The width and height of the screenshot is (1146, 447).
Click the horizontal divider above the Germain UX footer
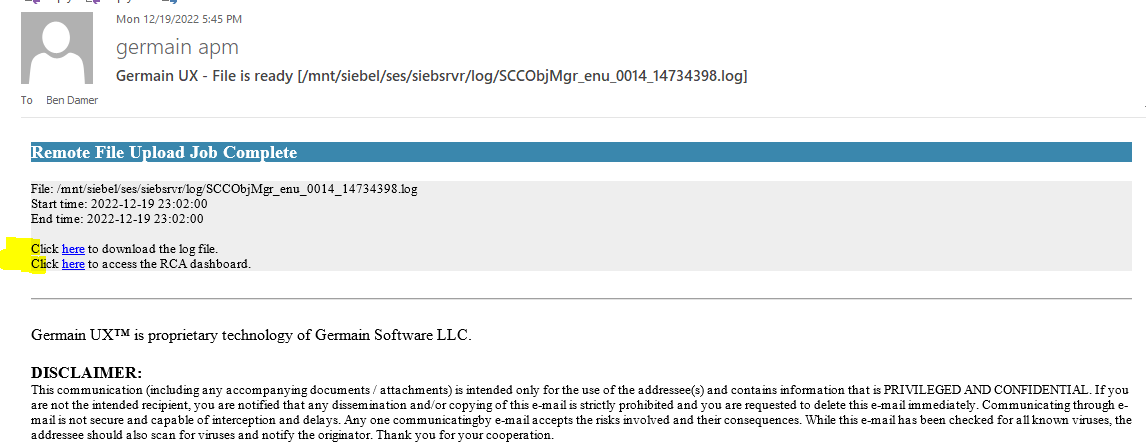(x=580, y=298)
